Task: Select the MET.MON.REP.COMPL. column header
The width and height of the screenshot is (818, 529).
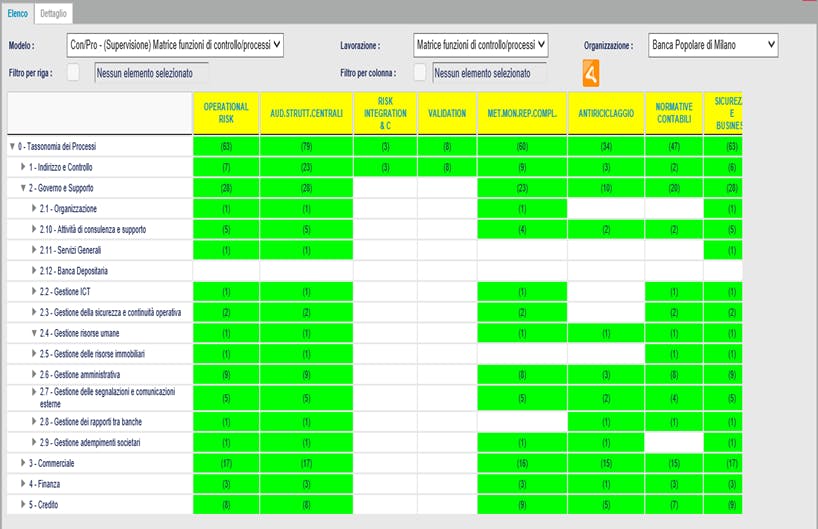Action: tap(522, 113)
